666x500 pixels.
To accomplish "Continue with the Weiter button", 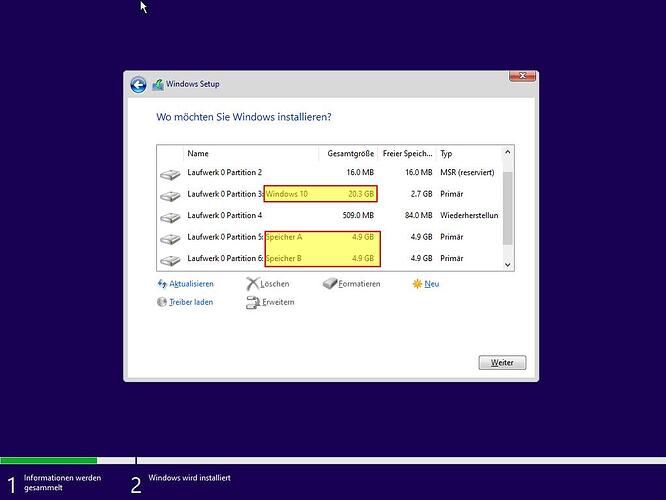I will (x=502, y=362).
